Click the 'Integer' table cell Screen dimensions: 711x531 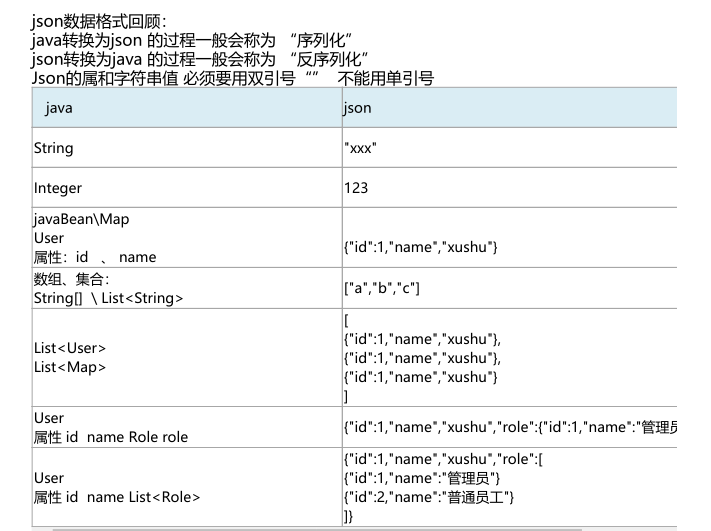[187, 188]
